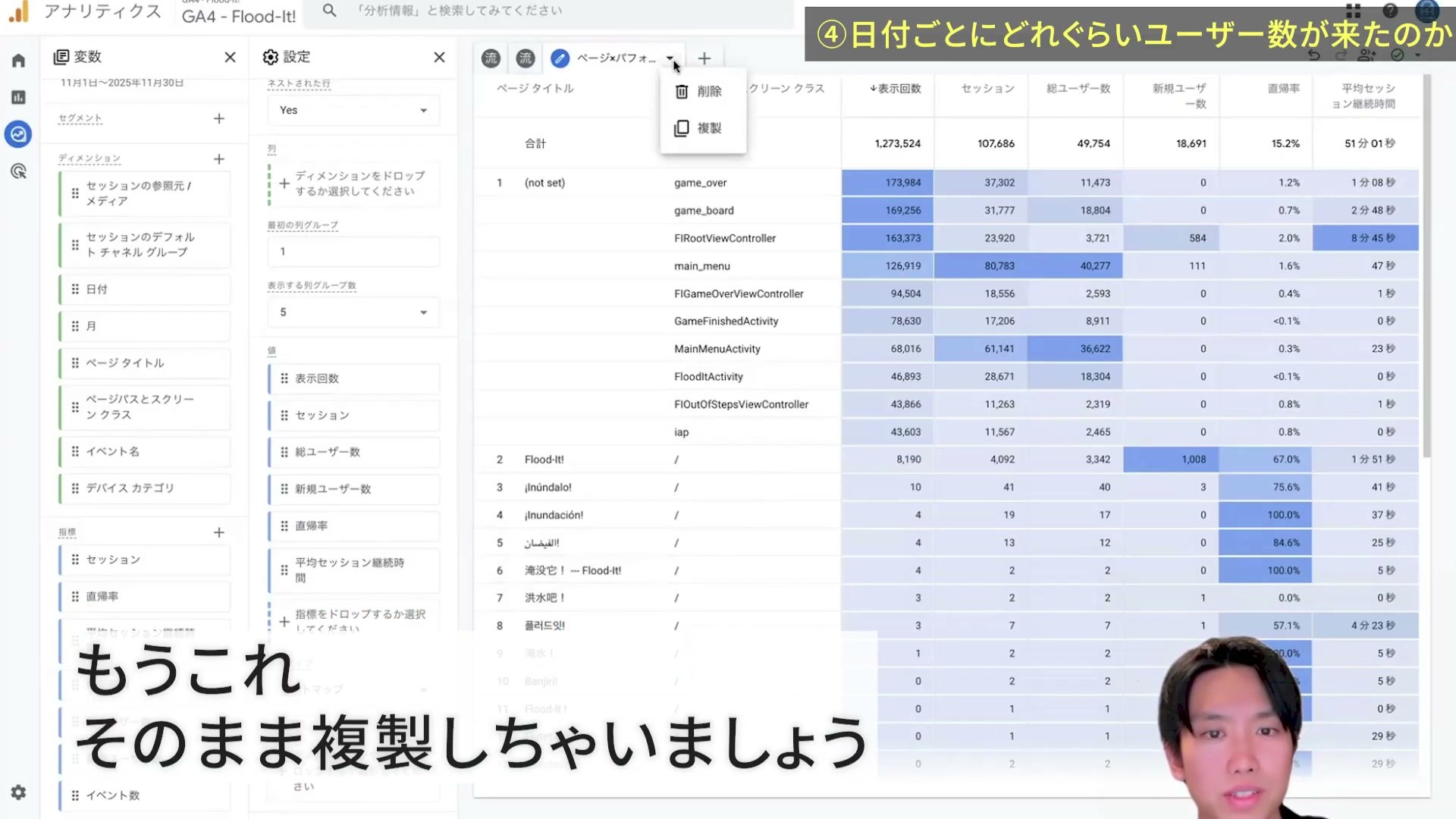Toggle the ページ×パフォ tab dropdown arrow
The width and height of the screenshot is (1456, 819).
[670, 58]
